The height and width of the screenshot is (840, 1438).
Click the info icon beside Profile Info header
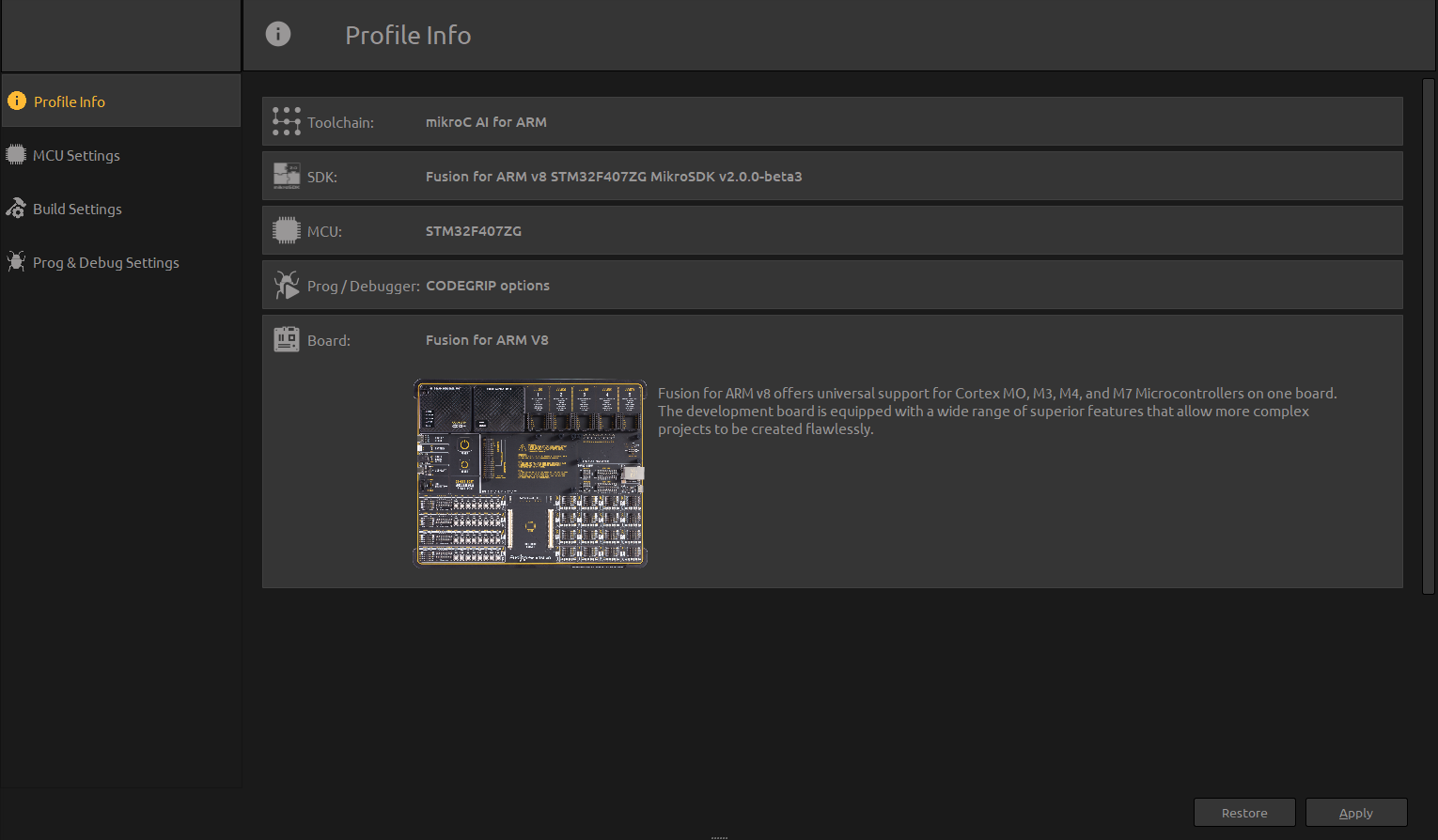pyautogui.click(x=278, y=34)
